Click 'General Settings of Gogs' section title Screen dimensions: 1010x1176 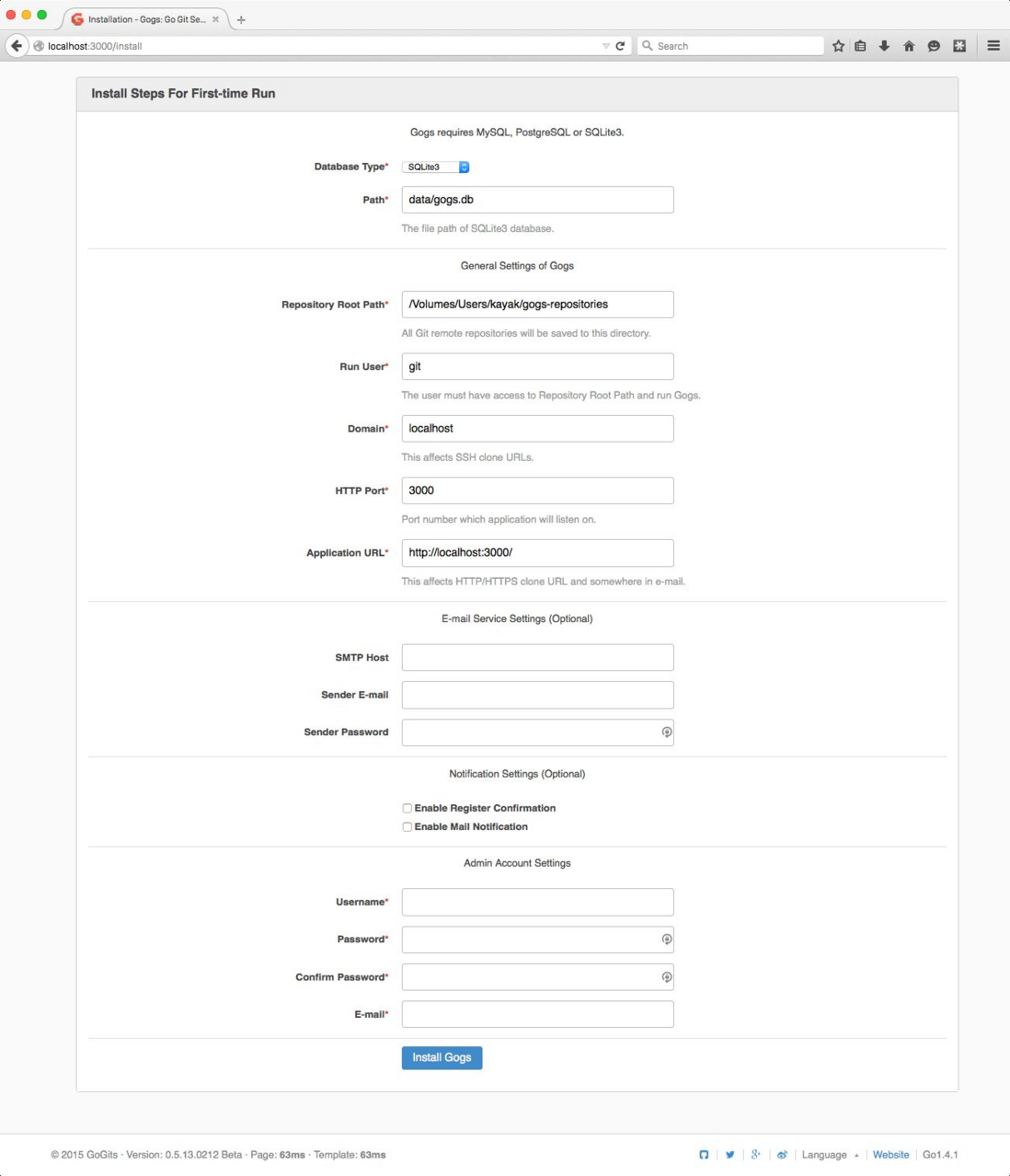517,266
